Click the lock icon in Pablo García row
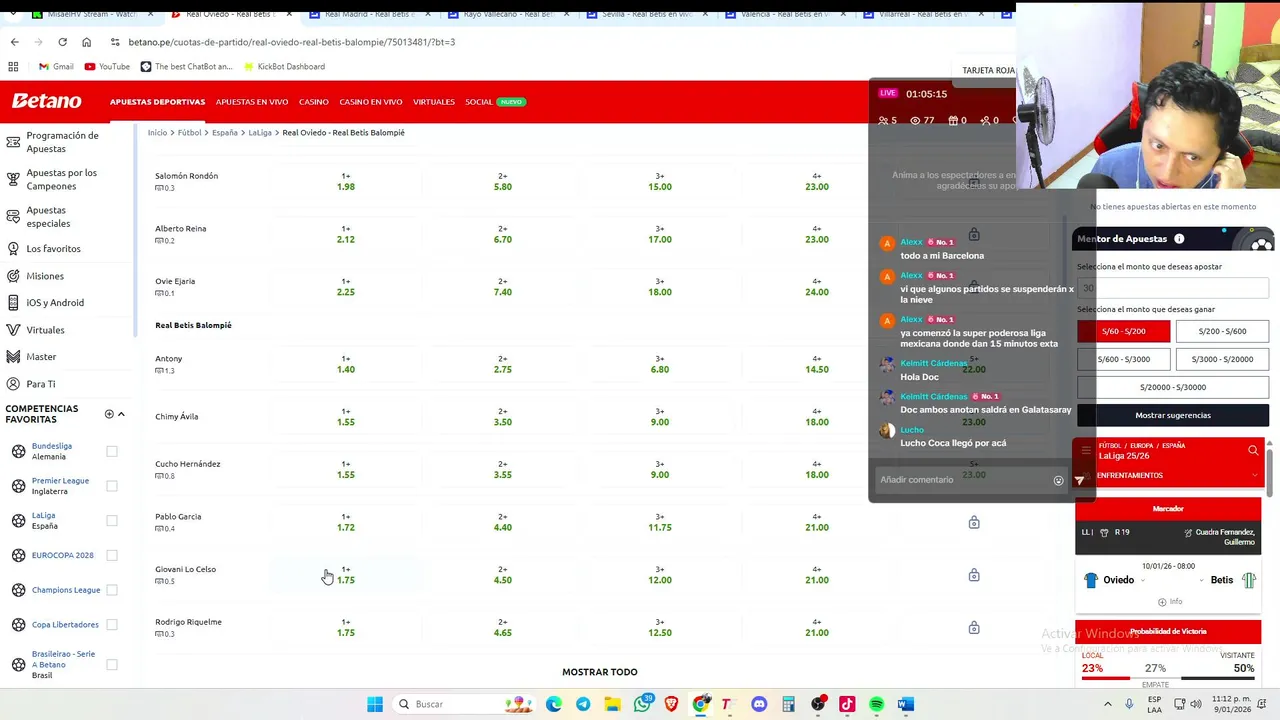Viewport: 1280px width, 720px height. [974, 522]
